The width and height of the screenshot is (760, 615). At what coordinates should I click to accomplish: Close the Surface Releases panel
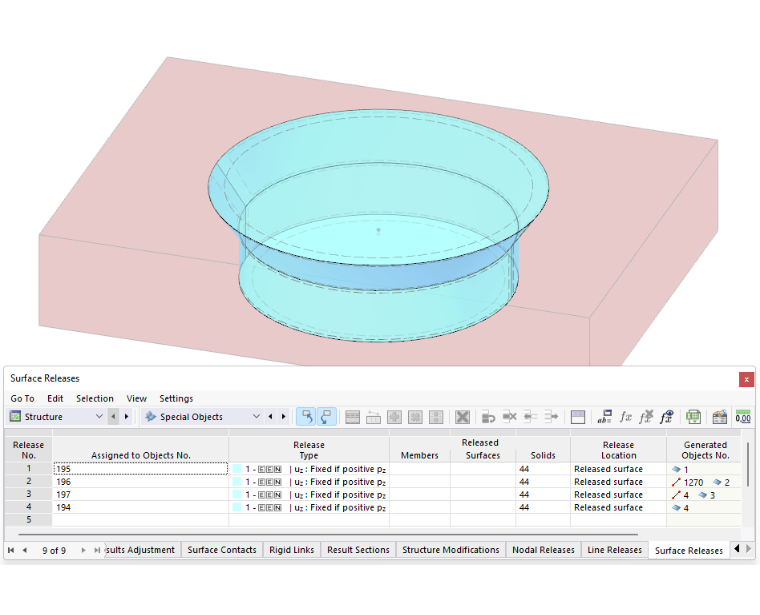[x=746, y=379]
